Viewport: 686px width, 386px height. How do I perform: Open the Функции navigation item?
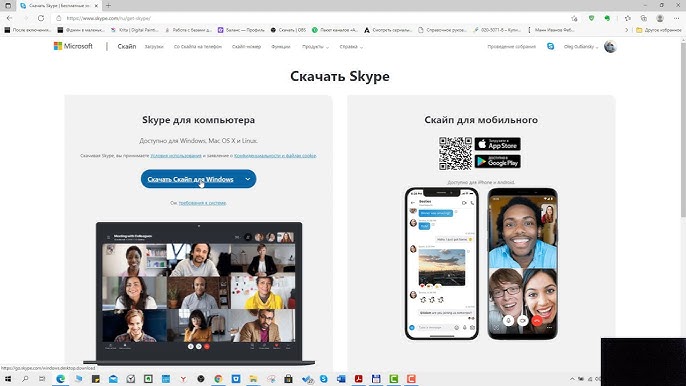click(280, 46)
